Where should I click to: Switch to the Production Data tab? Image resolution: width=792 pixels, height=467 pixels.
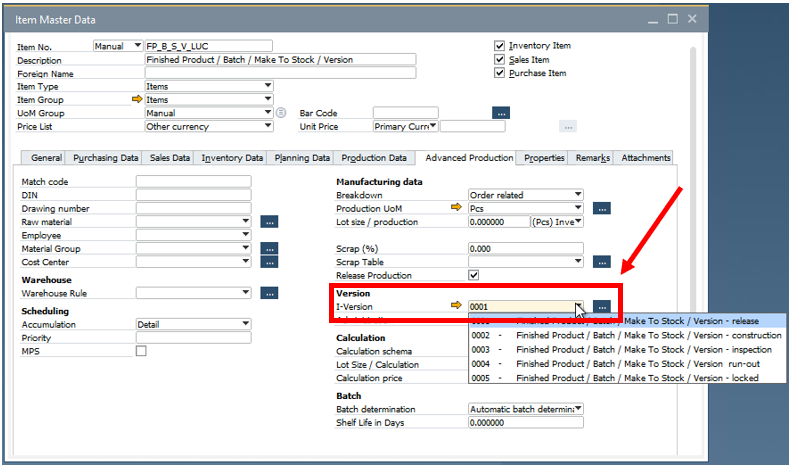(x=374, y=158)
